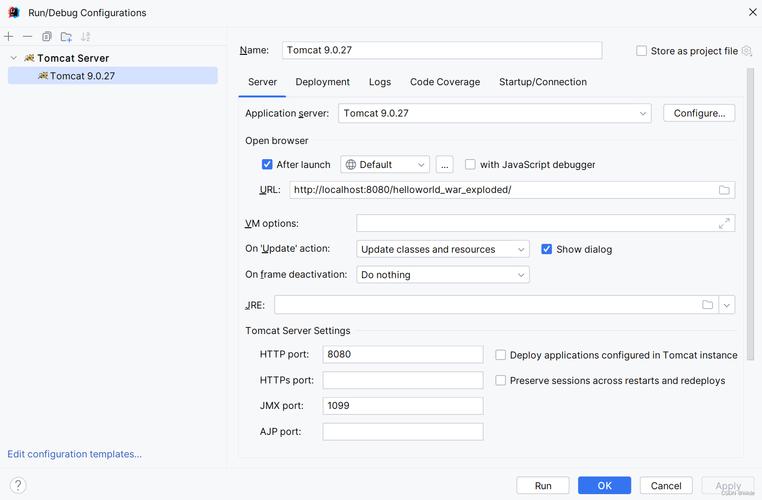Open the Default browser dropdown
This screenshot has width=762, height=500.
point(385,164)
